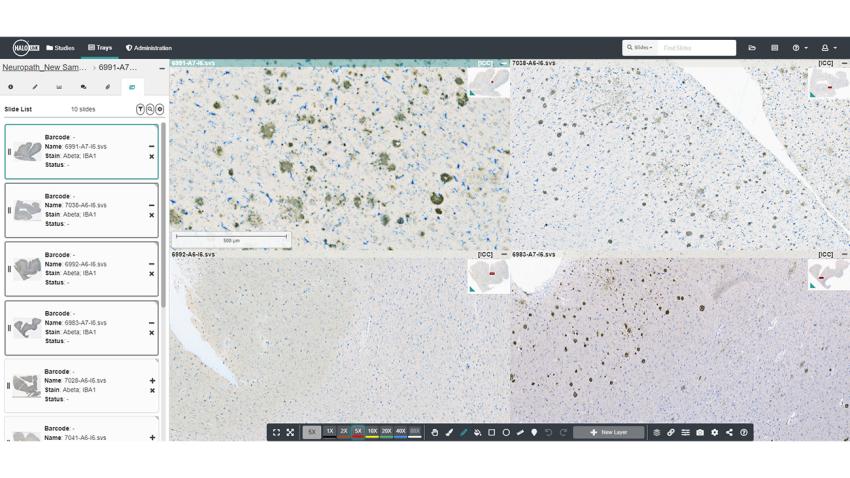
Task: Select the pan hand tool
Action: tap(435, 433)
